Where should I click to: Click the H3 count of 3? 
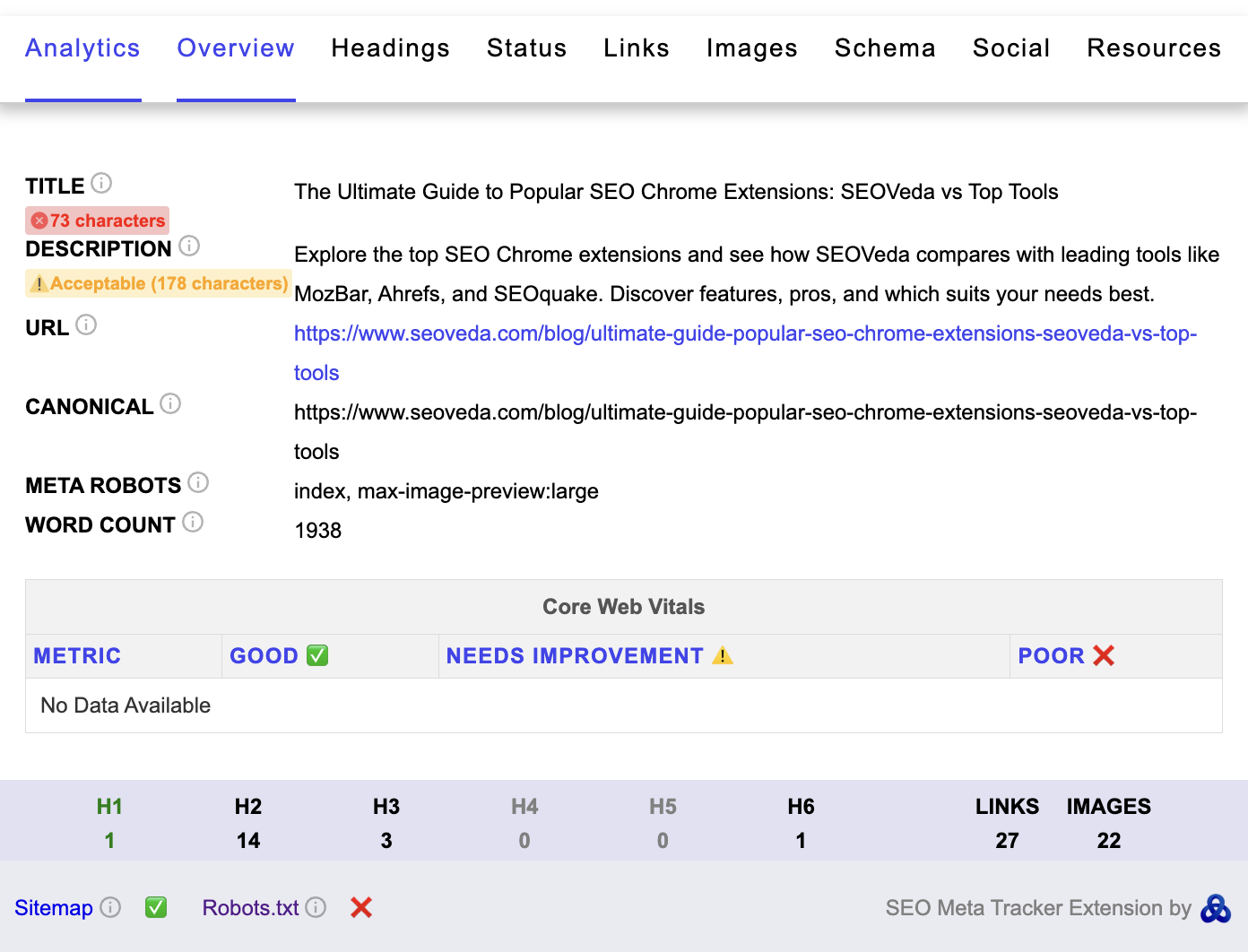pyautogui.click(x=386, y=841)
